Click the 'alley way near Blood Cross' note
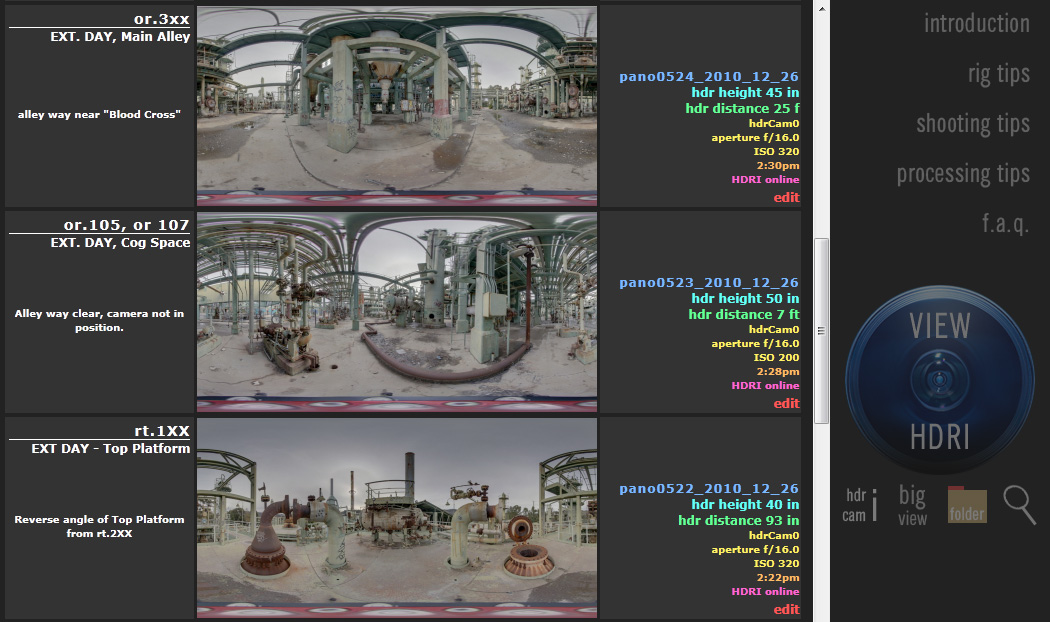Image resolution: width=1050 pixels, height=622 pixels. click(x=99, y=114)
